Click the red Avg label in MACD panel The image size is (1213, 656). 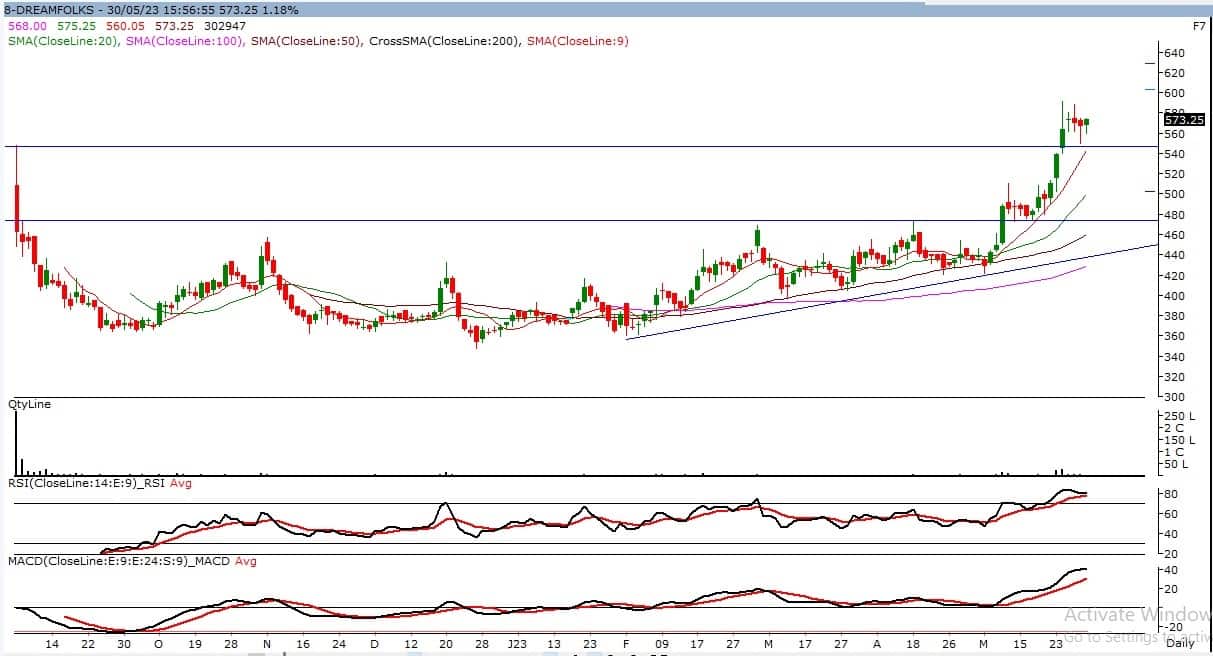pyautogui.click(x=246, y=561)
